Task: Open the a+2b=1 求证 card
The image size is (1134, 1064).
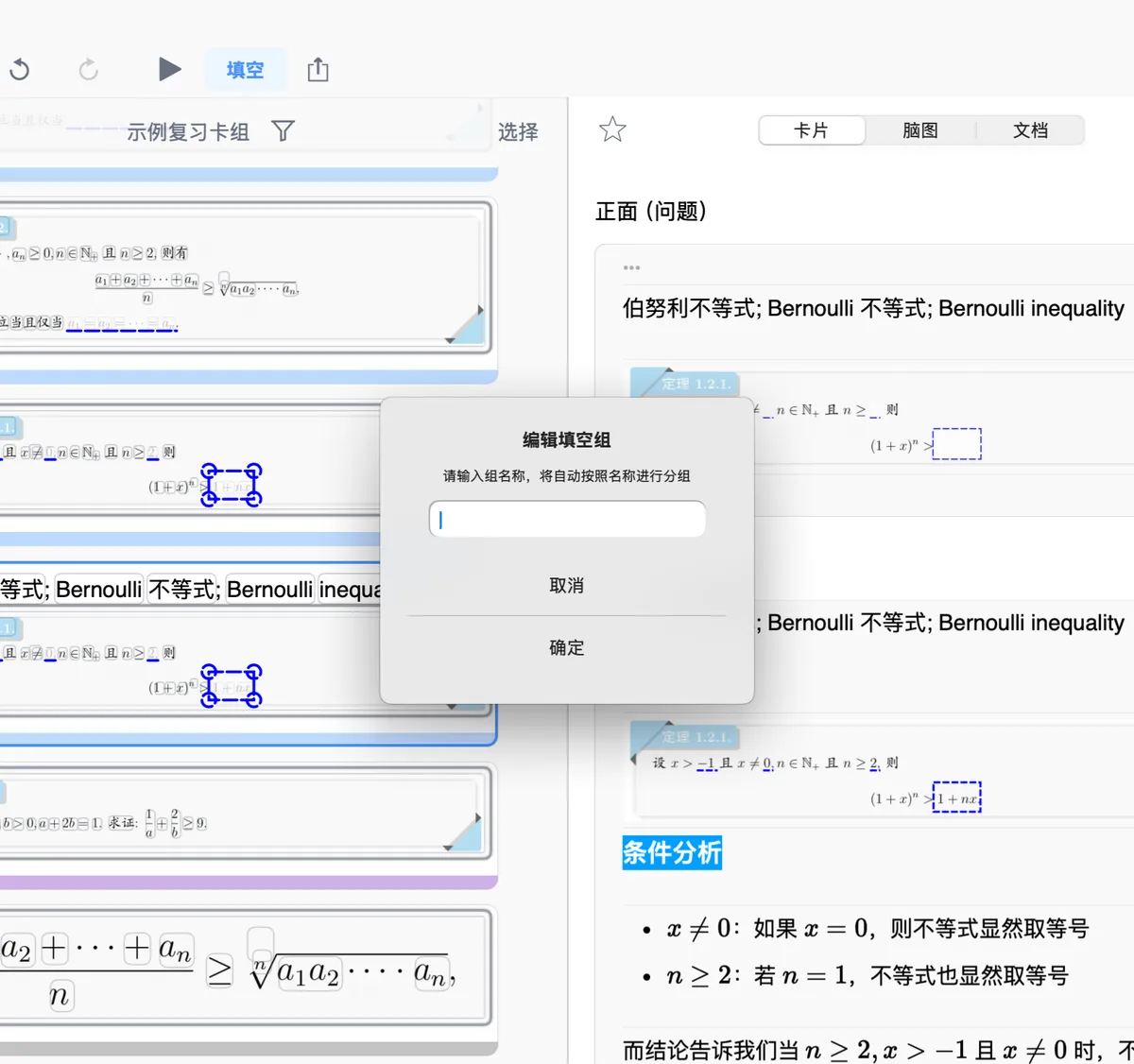Action: coord(245,813)
